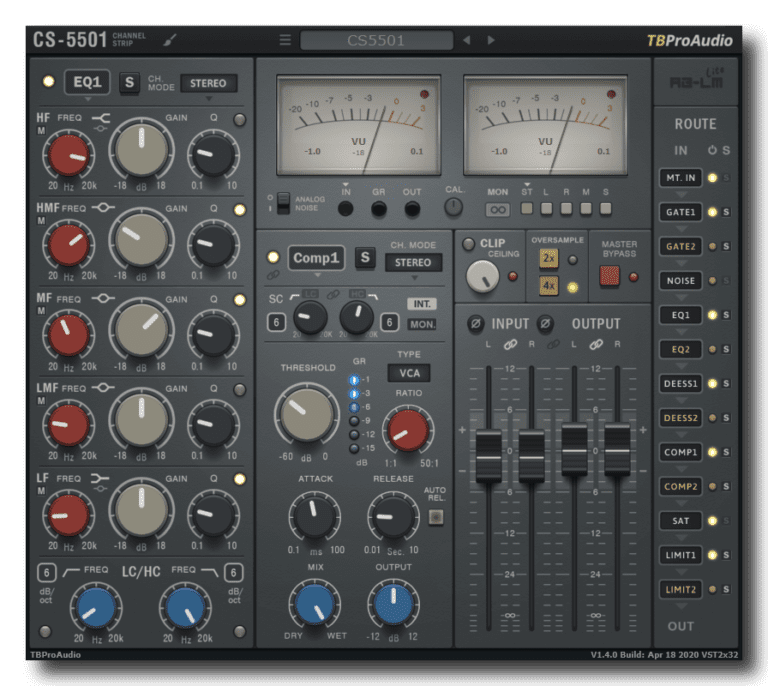The height and width of the screenshot is (686, 768).
Task: Click the TBProAudio logo
Action: coord(690,41)
